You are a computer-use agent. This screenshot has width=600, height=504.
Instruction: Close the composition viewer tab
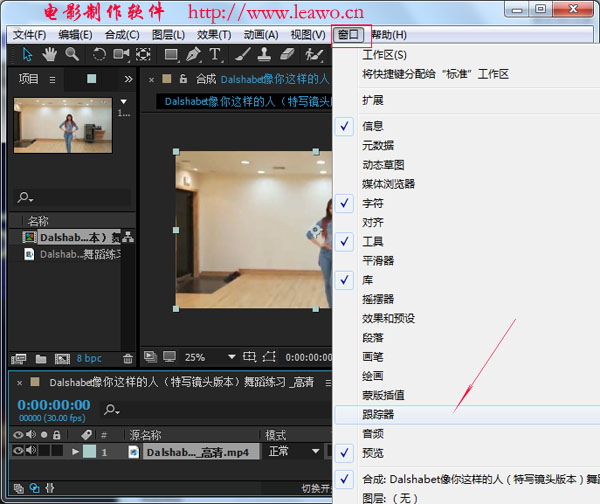(x=152, y=80)
